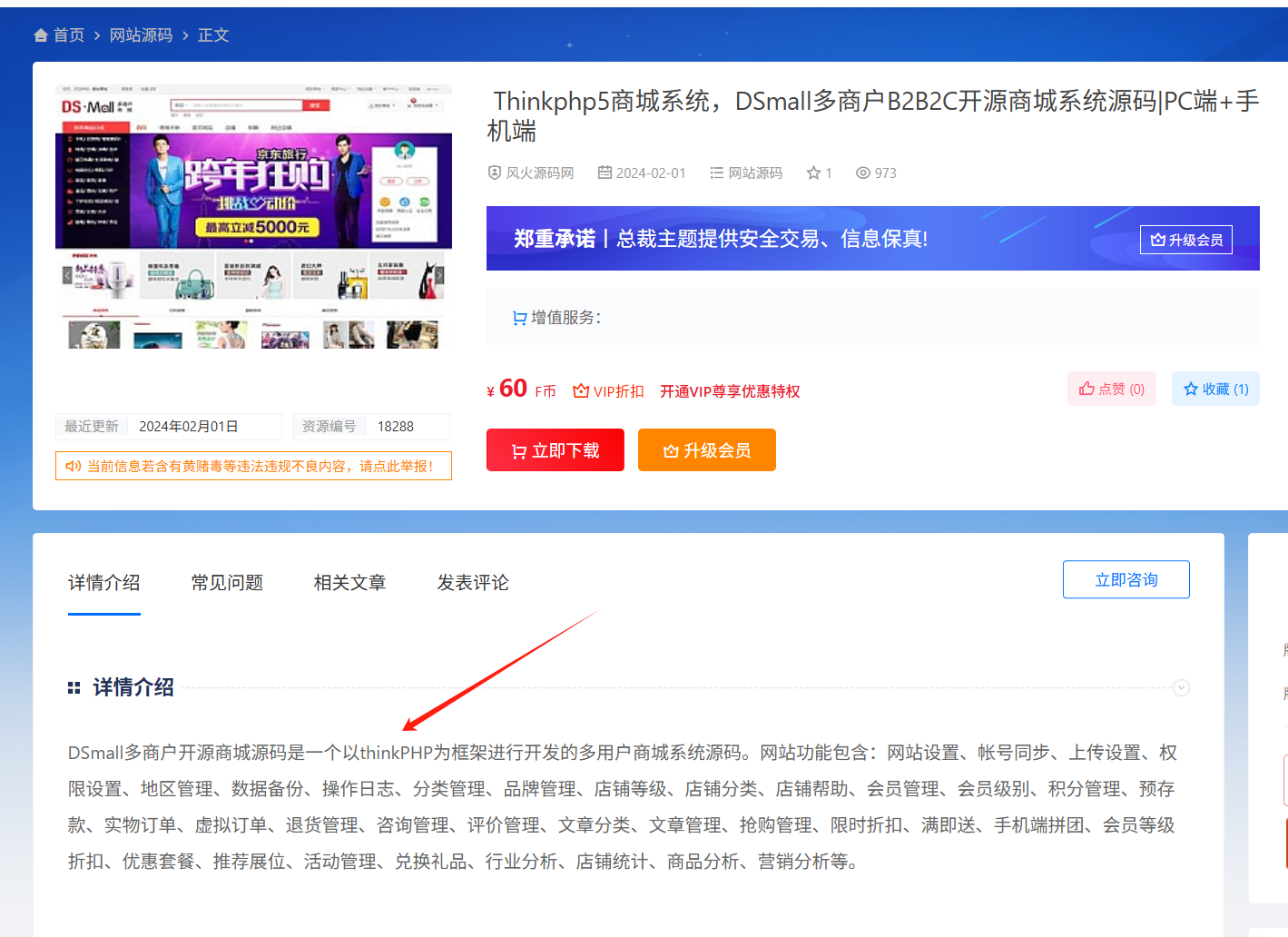This screenshot has height=937, width=1288.
Task: Click the 立即咨询 button
Action: pyautogui.click(x=1126, y=579)
